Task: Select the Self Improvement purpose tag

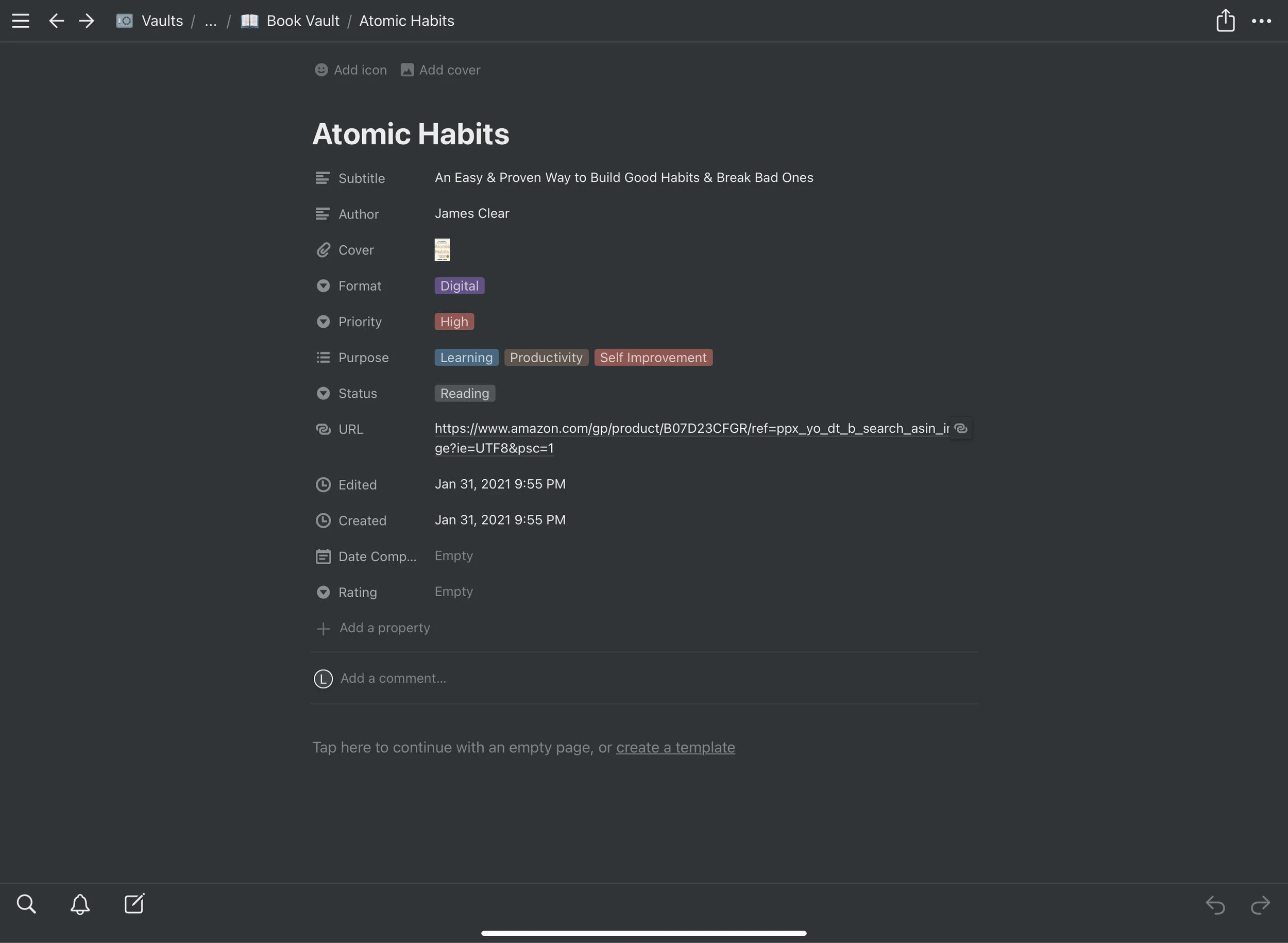Action: click(652, 358)
